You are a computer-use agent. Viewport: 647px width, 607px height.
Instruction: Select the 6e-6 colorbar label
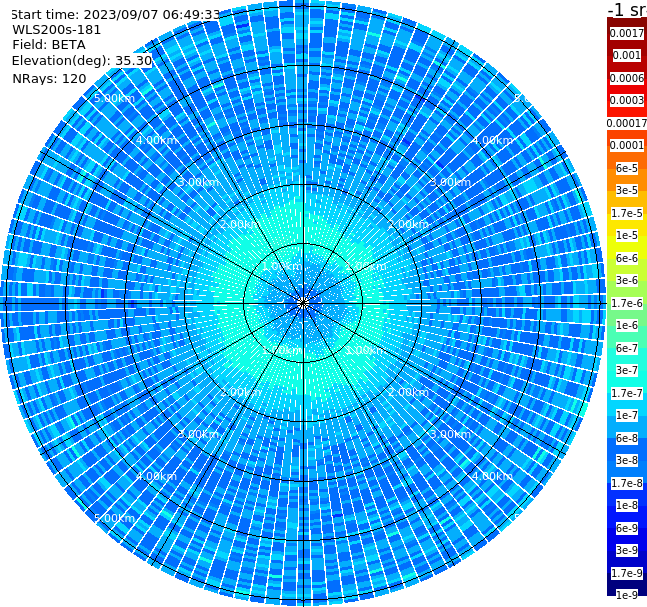[x=627, y=258]
